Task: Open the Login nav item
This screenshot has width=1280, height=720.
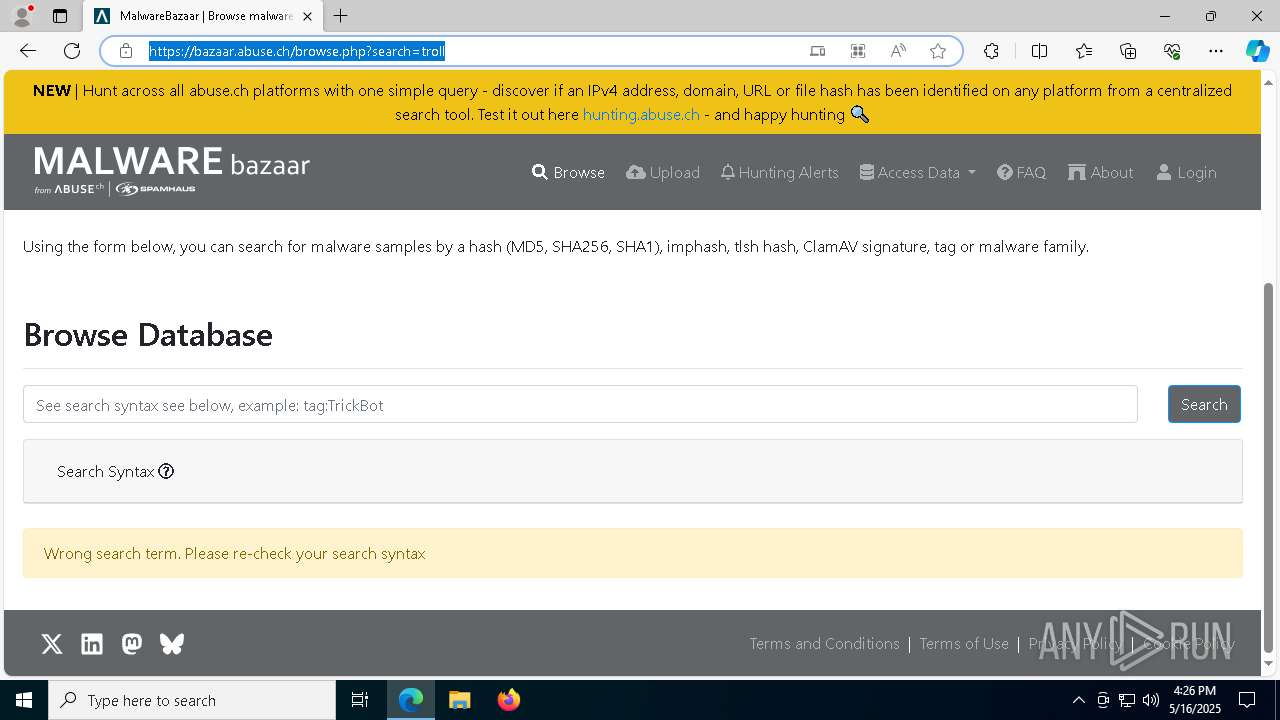Action: (x=1186, y=173)
